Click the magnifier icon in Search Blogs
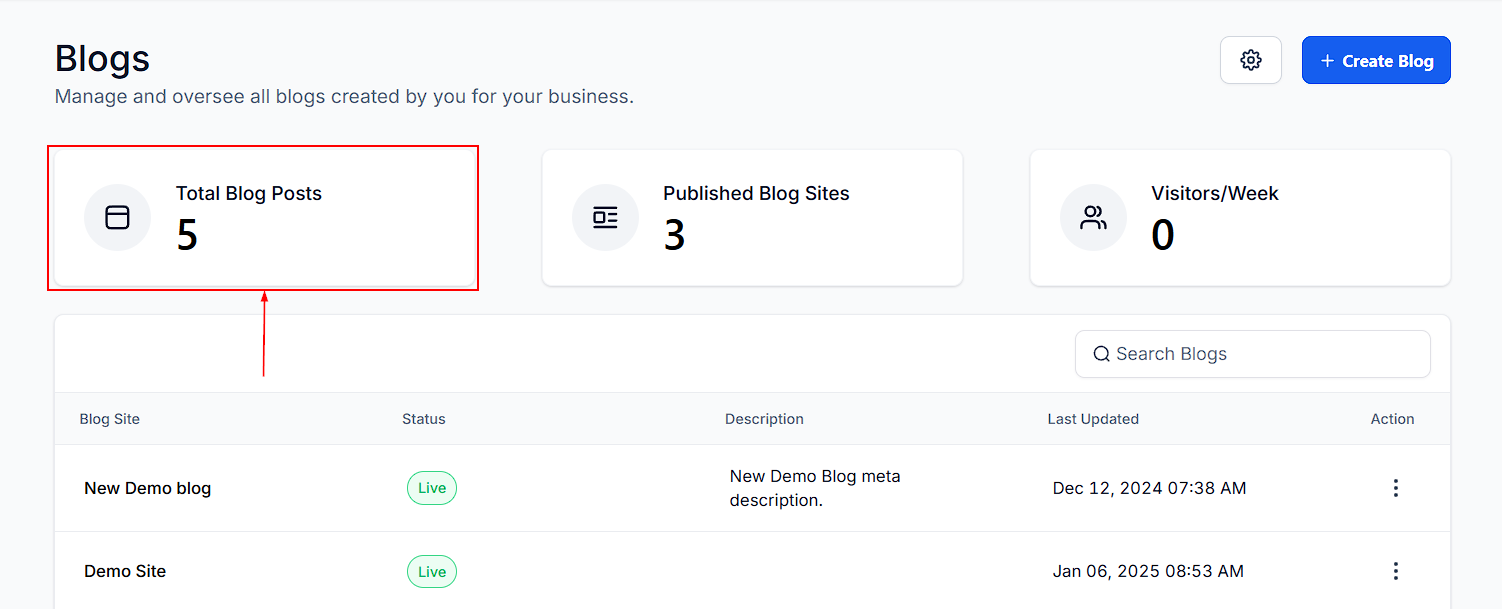1502x609 pixels. 1101,354
